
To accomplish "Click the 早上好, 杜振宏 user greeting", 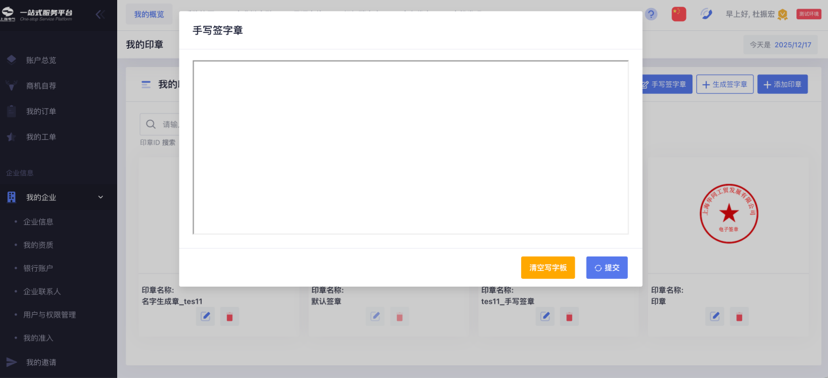I will pyautogui.click(x=750, y=15).
